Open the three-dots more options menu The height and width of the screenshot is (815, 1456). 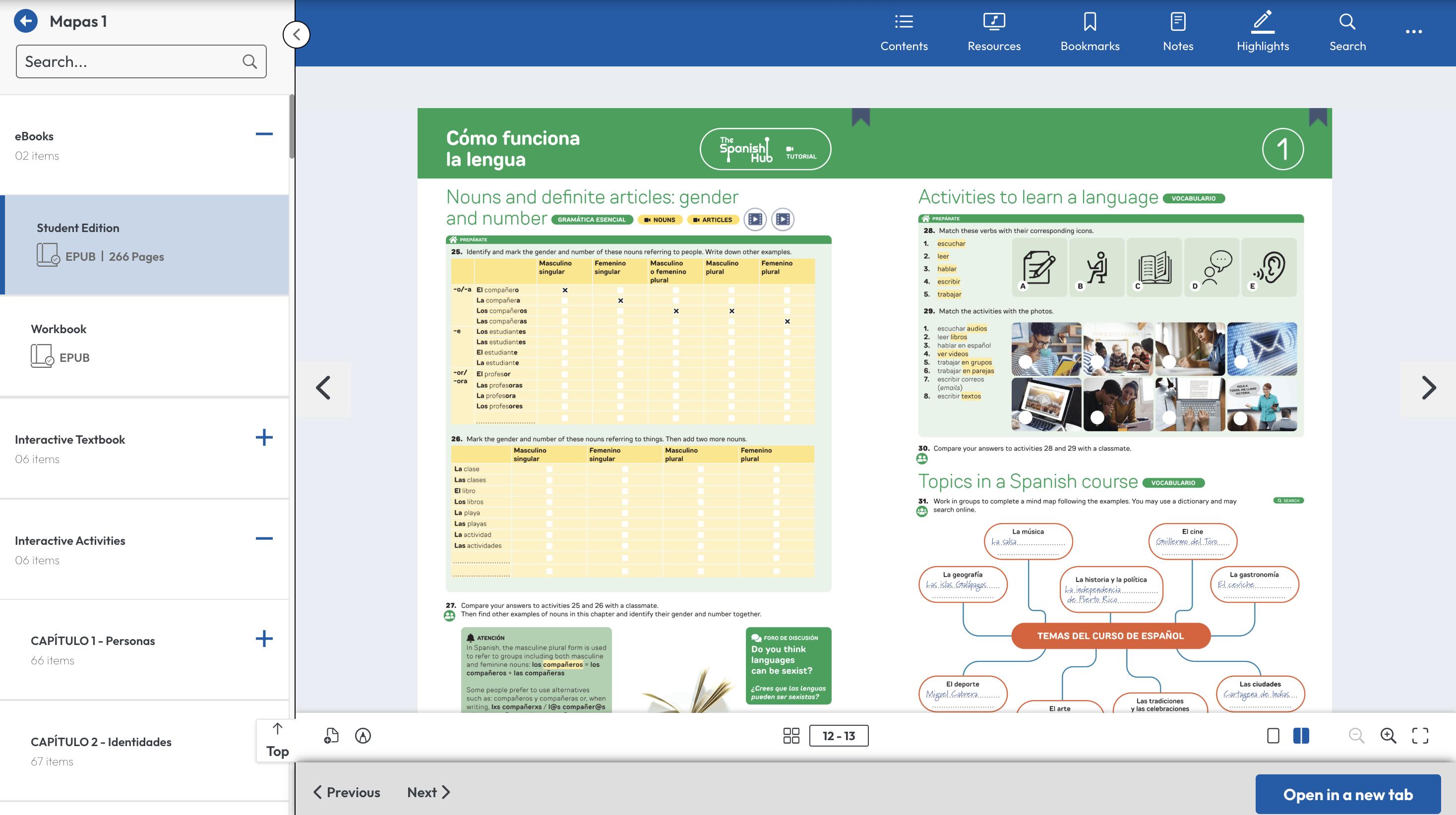point(1413,32)
